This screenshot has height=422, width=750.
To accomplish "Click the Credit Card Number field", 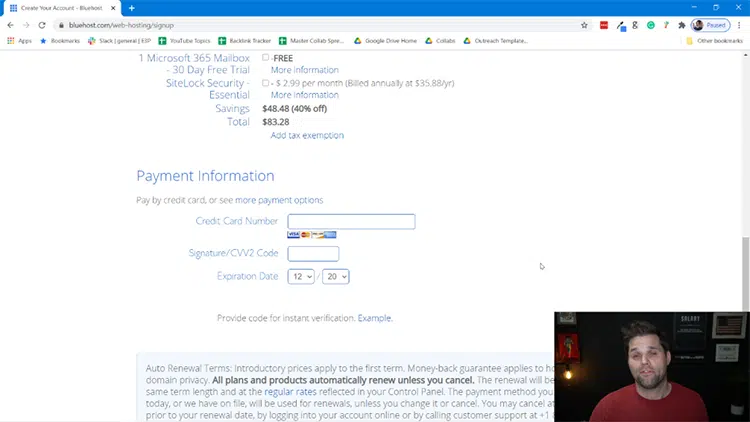I will tap(351, 222).
